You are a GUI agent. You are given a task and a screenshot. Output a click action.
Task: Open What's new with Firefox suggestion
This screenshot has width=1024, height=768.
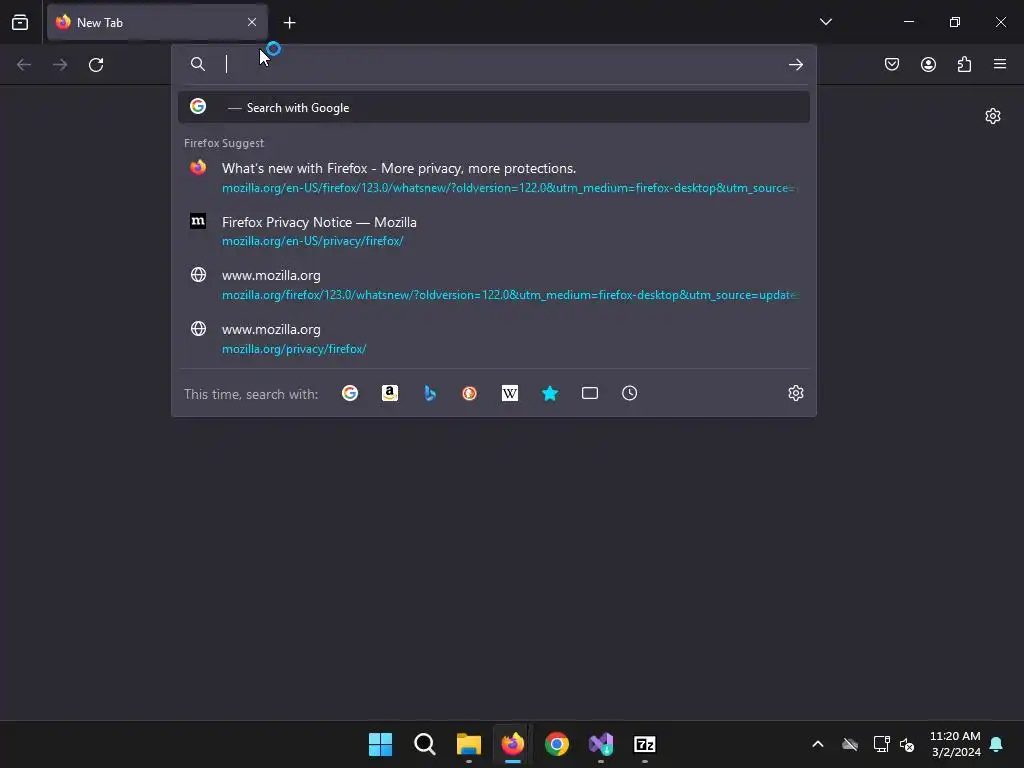pyautogui.click(x=494, y=177)
